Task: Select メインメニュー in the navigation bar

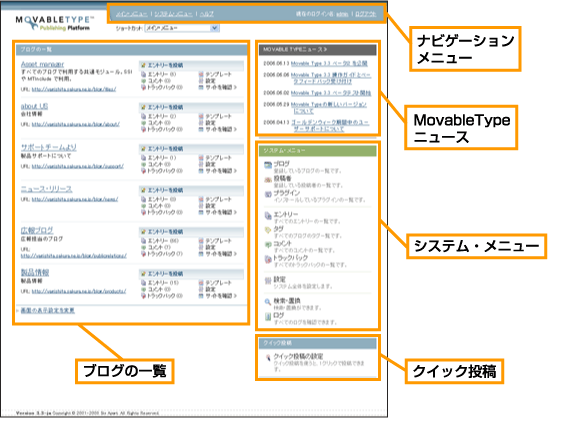Action: [x=132, y=14]
